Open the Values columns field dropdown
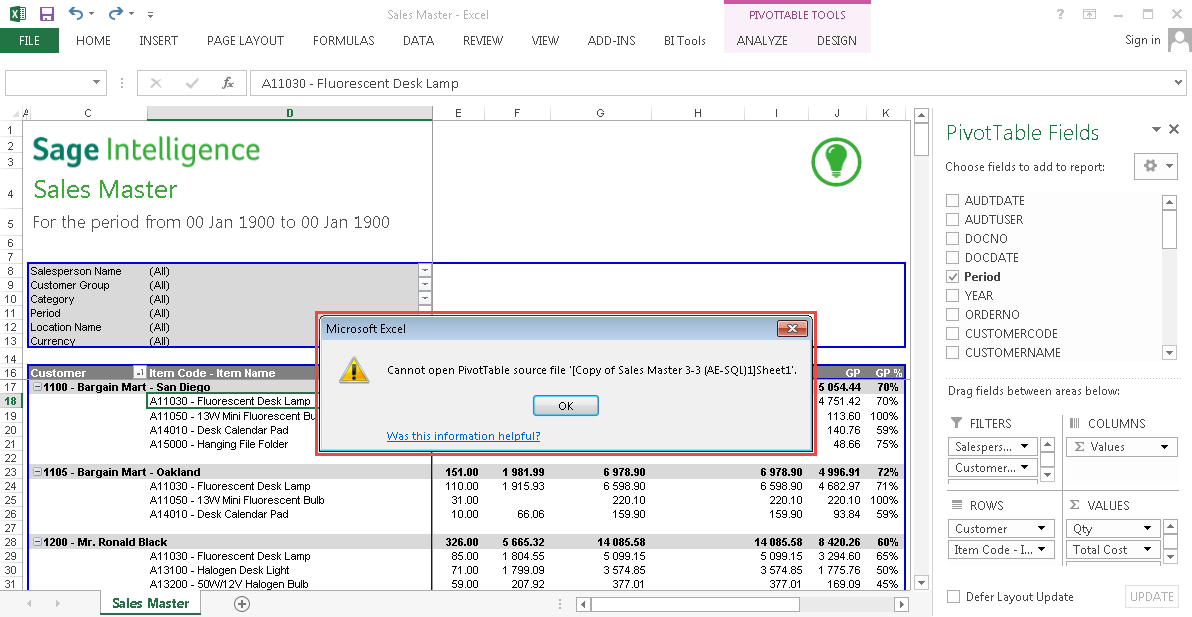Viewport: 1192px width, 617px height. [x=1164, y=447]
